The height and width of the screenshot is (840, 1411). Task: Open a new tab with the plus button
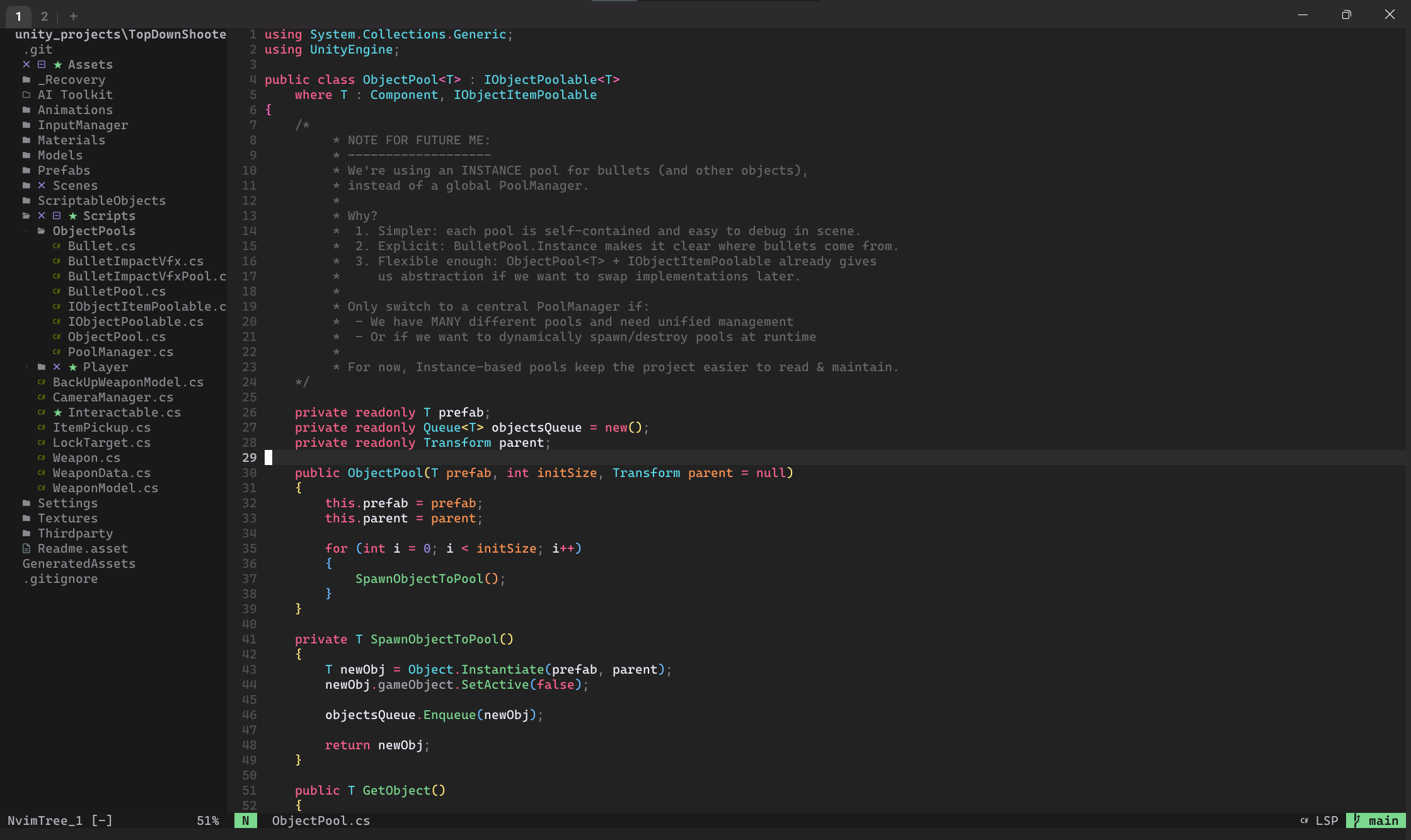pos(74,16)
